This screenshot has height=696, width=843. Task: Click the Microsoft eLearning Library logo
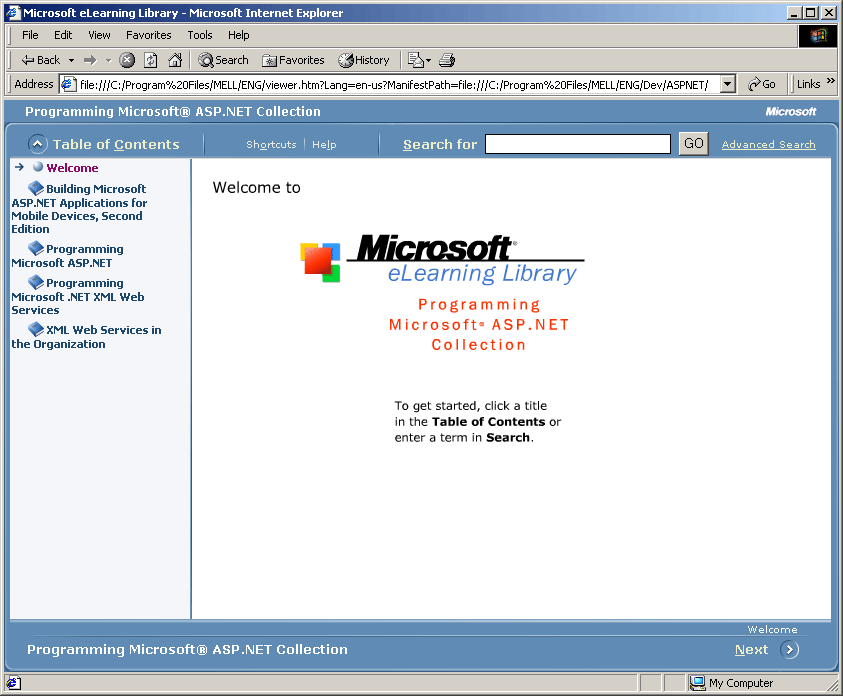tap(442, 259)
